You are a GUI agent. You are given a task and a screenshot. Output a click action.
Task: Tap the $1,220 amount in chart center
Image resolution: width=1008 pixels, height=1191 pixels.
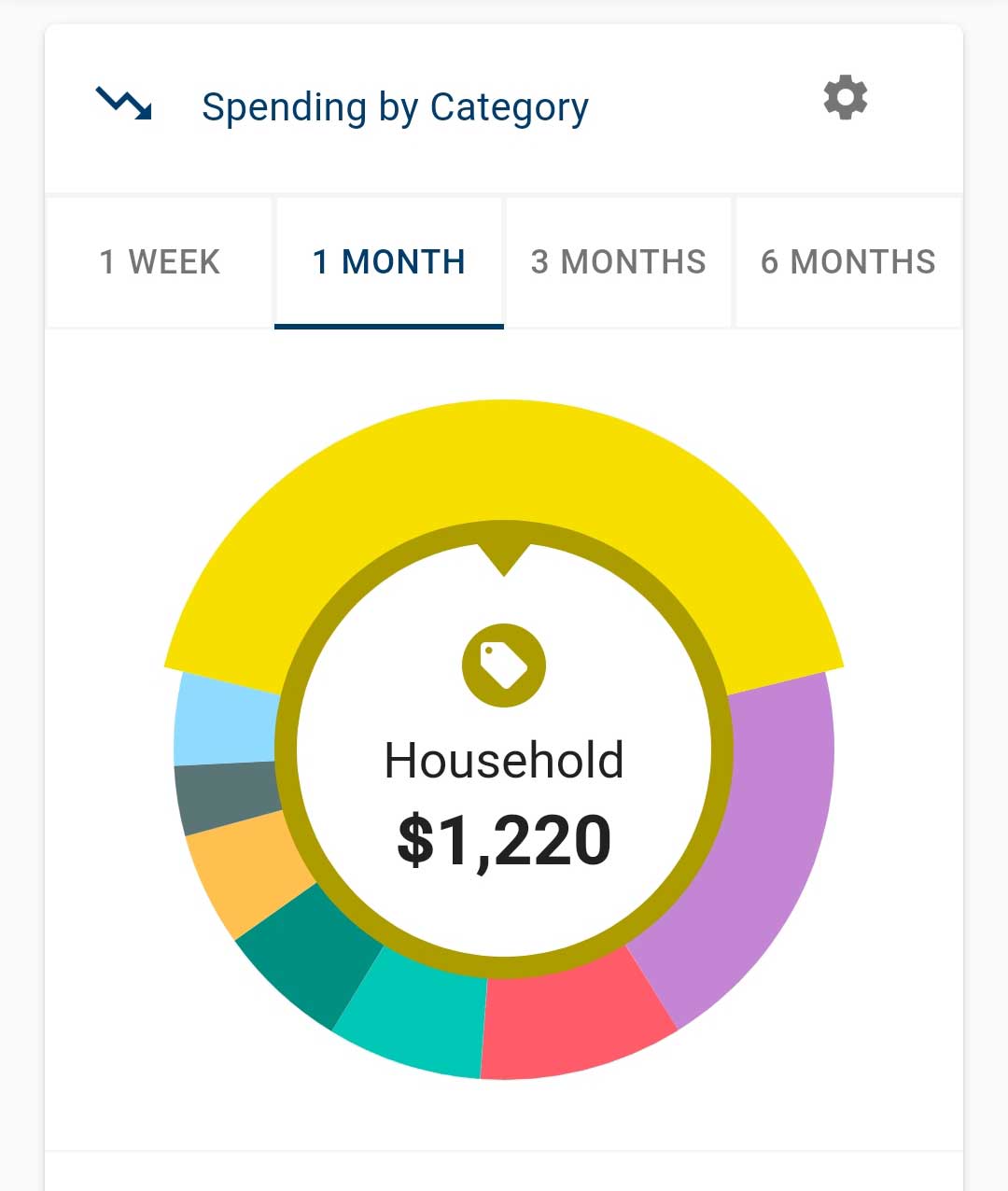(x=504, y=840)
